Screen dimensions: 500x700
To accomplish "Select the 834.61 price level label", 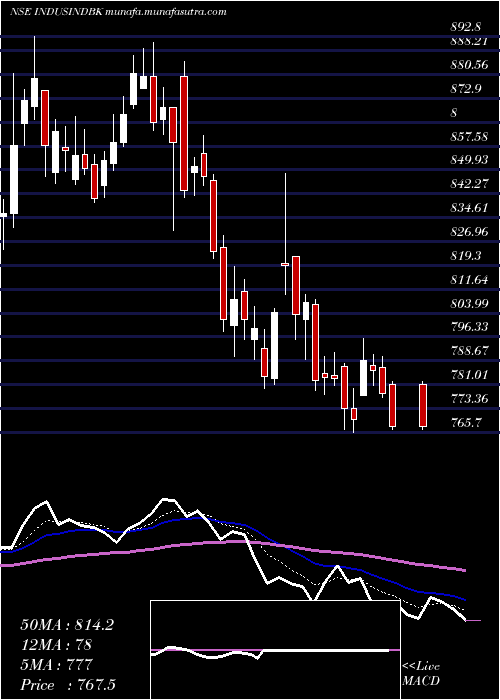I will click(x=469, y=208).
